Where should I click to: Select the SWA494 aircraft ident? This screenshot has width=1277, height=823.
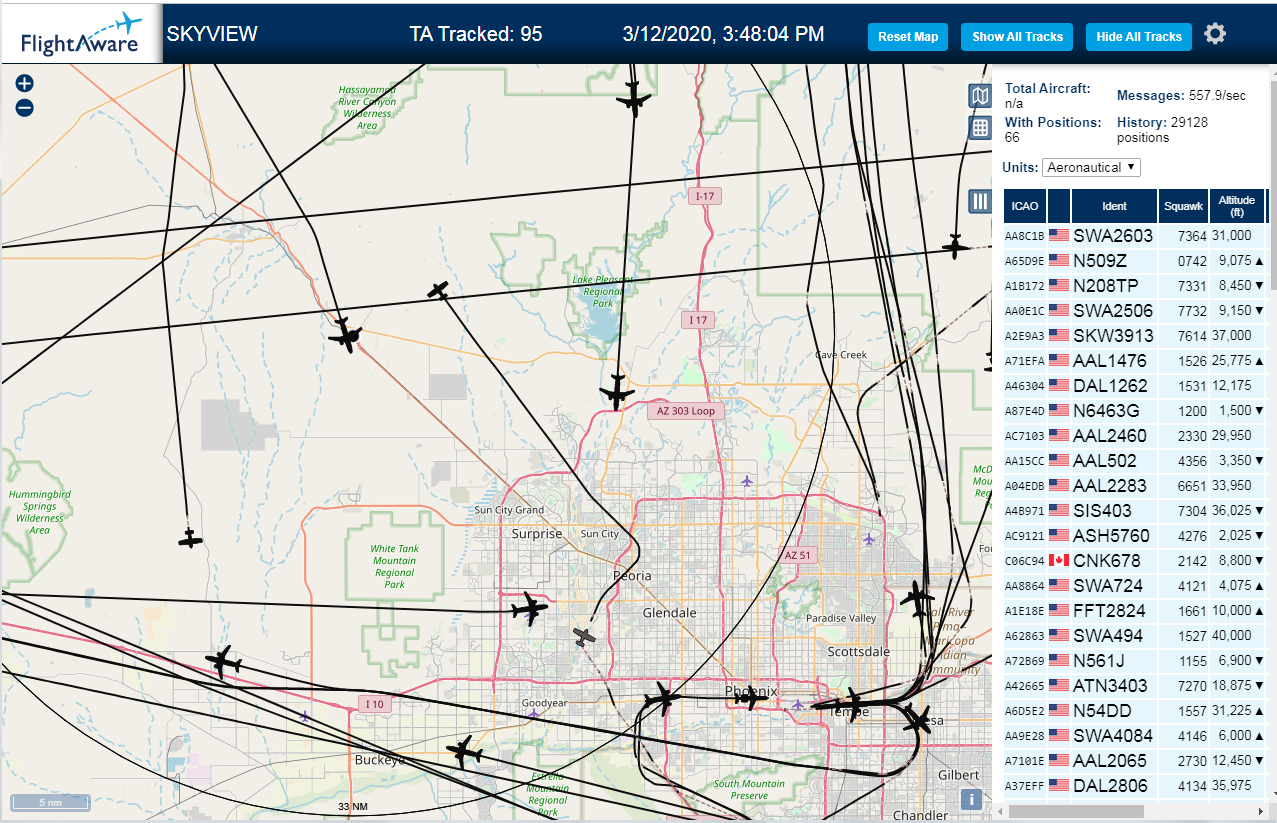point(1107,636)
